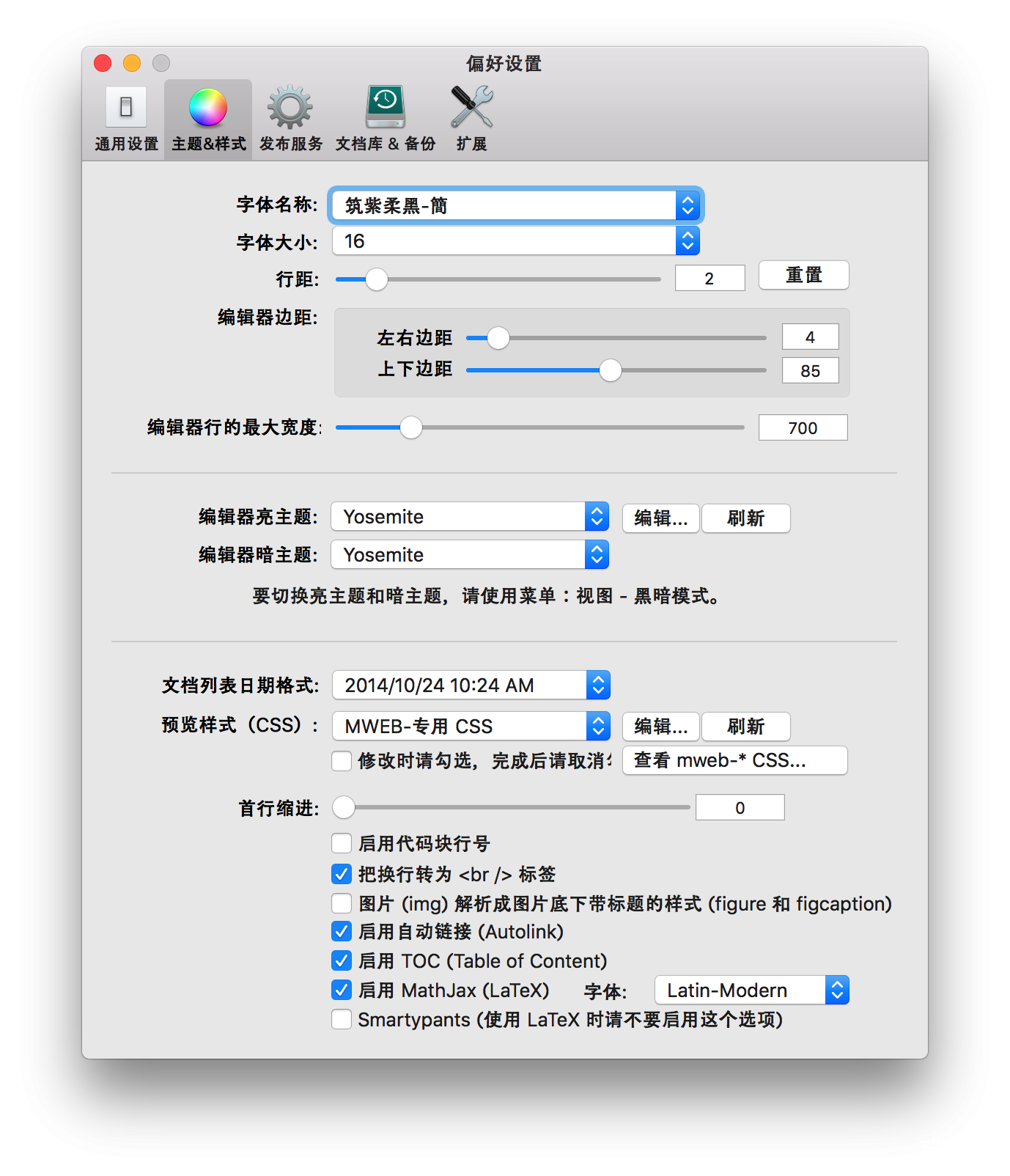Uncheck 启用自动链接 (Autolink)

coord(342,931)
